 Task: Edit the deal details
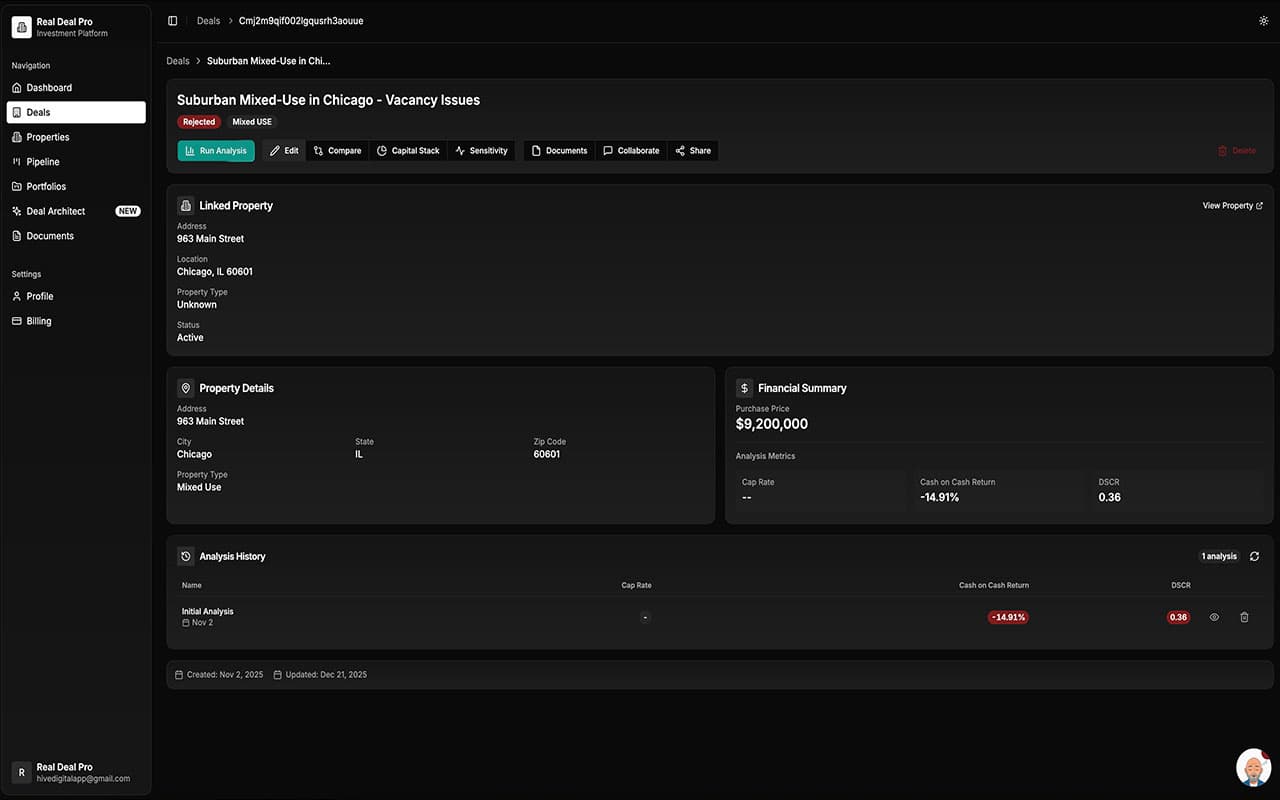[284, 151]
